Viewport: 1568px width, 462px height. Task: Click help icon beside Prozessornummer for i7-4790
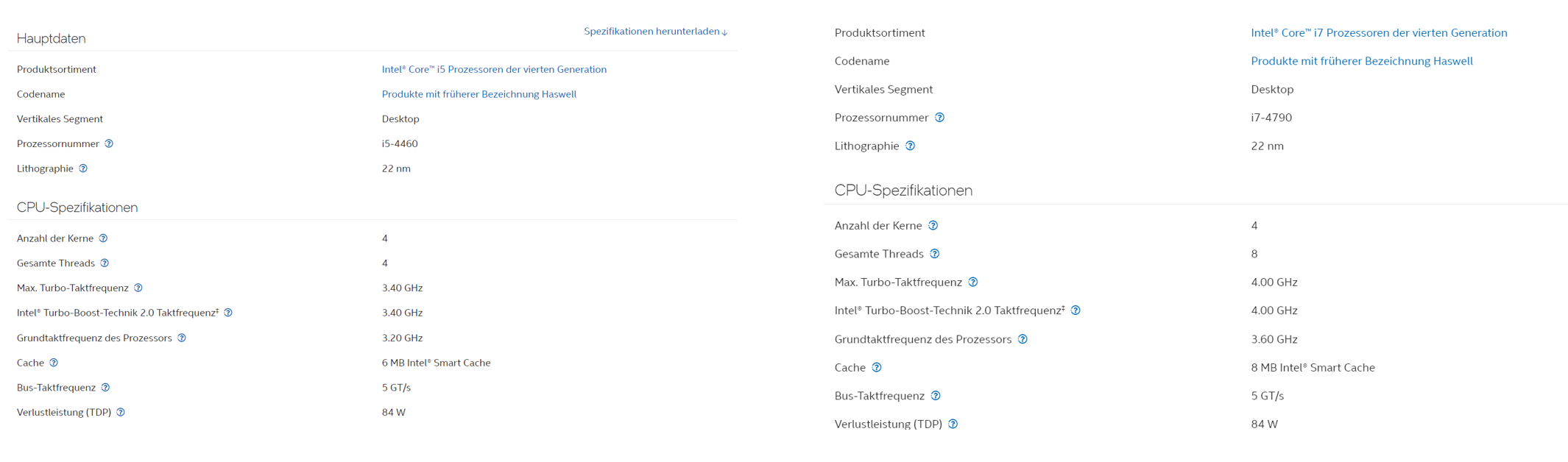pos(939,118)
